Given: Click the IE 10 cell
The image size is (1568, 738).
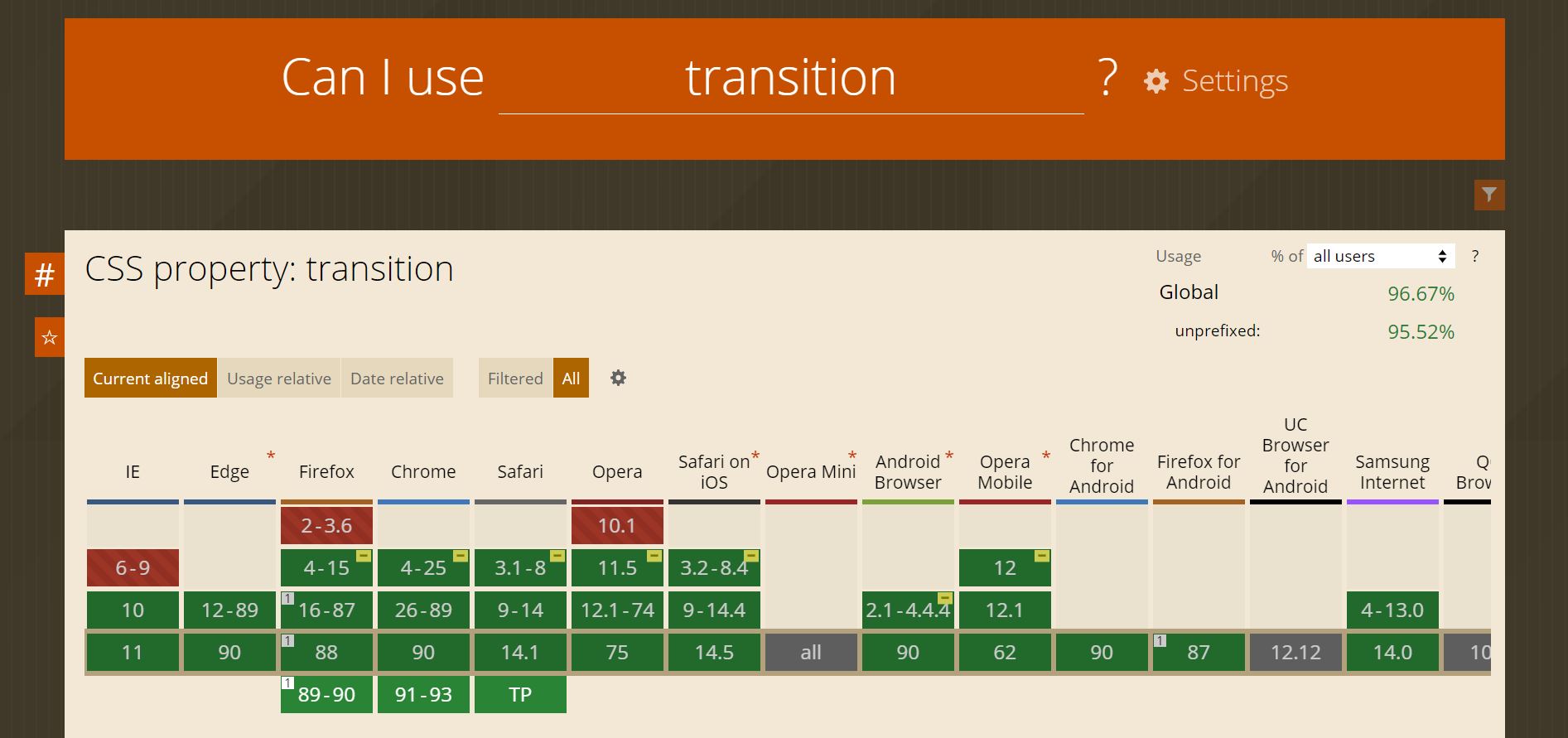Looking at the screenshot, I should [x=133, y=610].
